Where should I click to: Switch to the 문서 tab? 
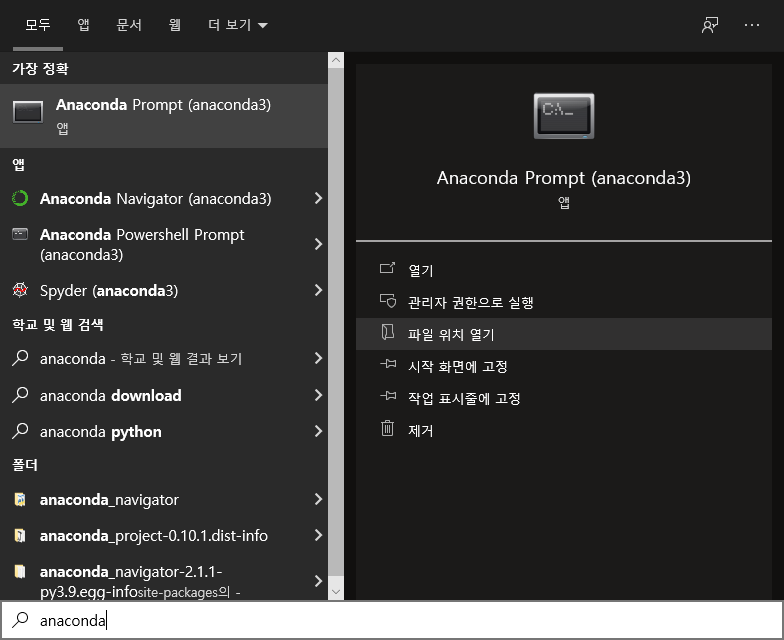tap(129, 25)
